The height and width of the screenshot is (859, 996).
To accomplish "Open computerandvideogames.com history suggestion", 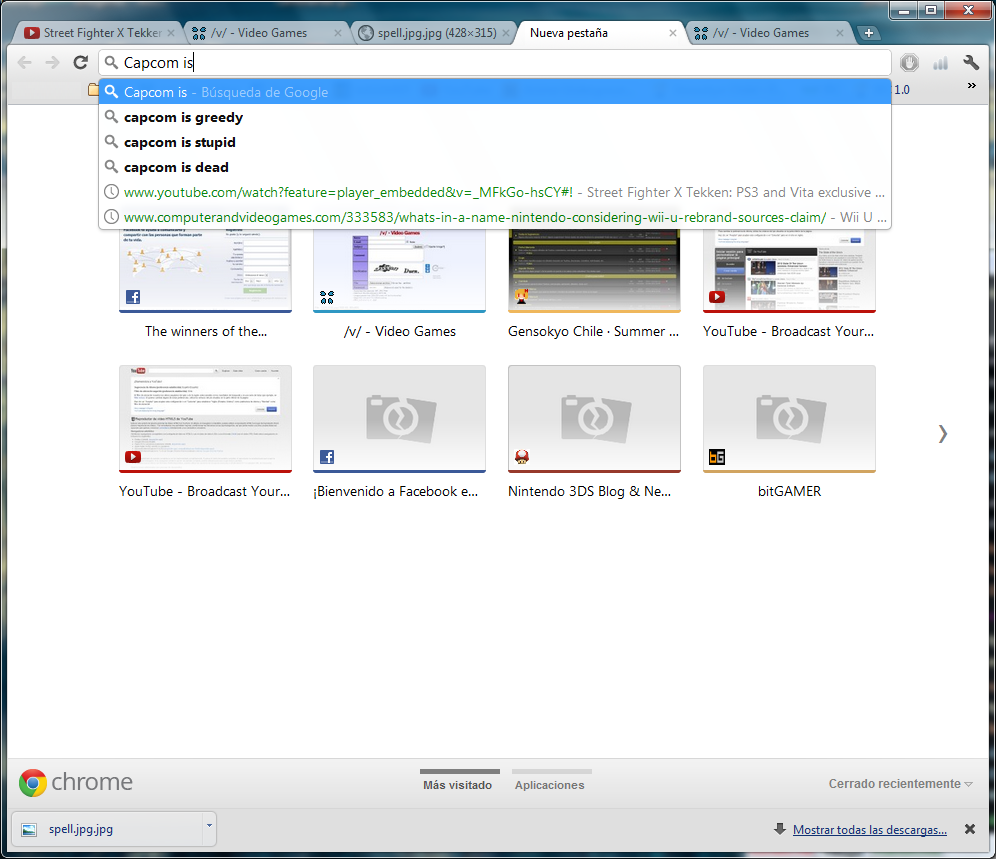I will [494, 217].
